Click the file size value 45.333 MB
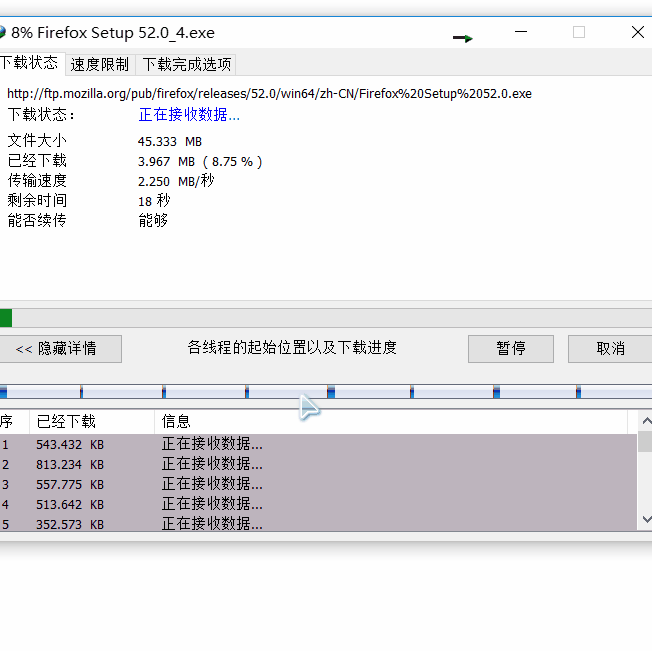This screenshot has width=652, height=651. 170,142
